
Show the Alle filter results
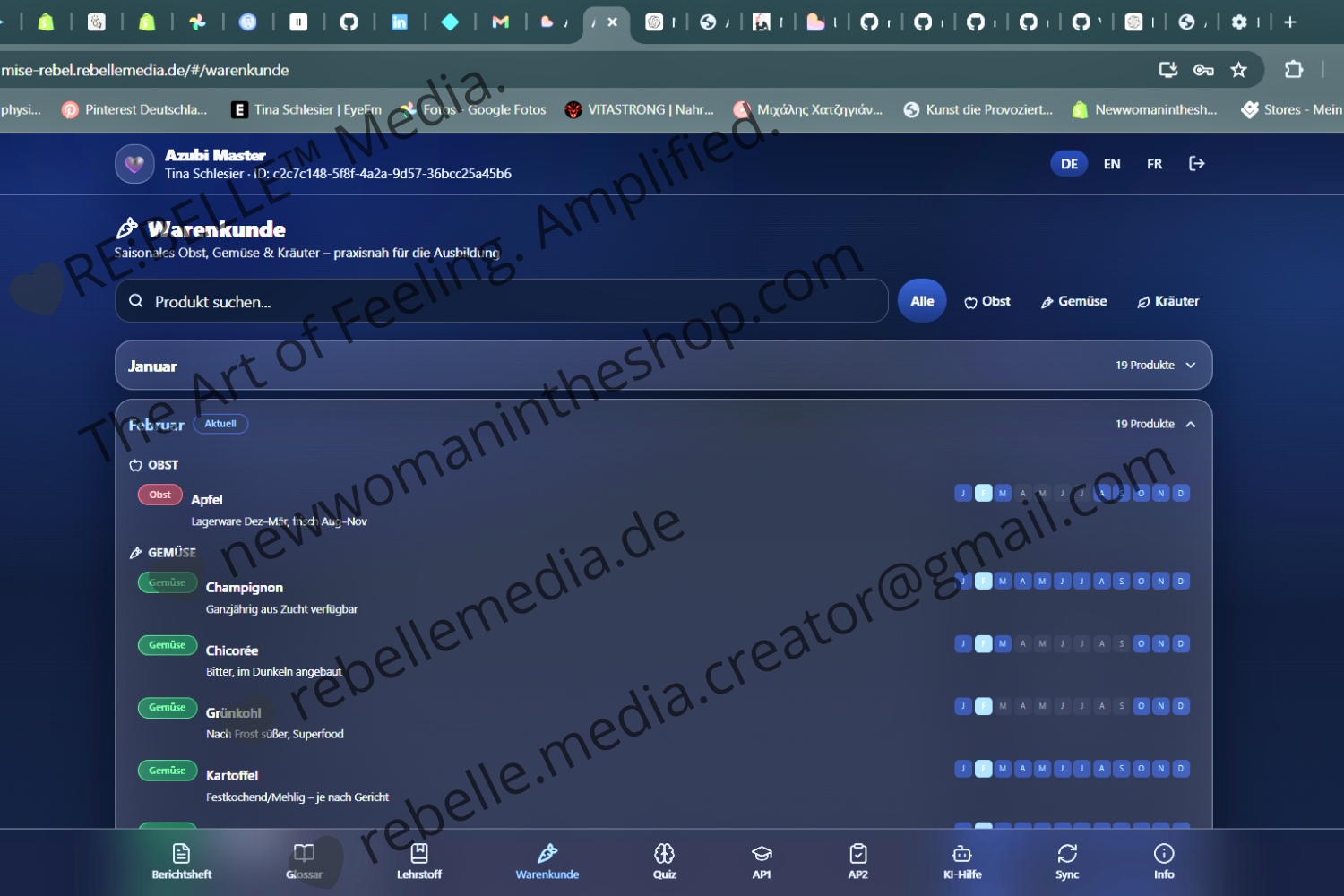click(921, 300)
